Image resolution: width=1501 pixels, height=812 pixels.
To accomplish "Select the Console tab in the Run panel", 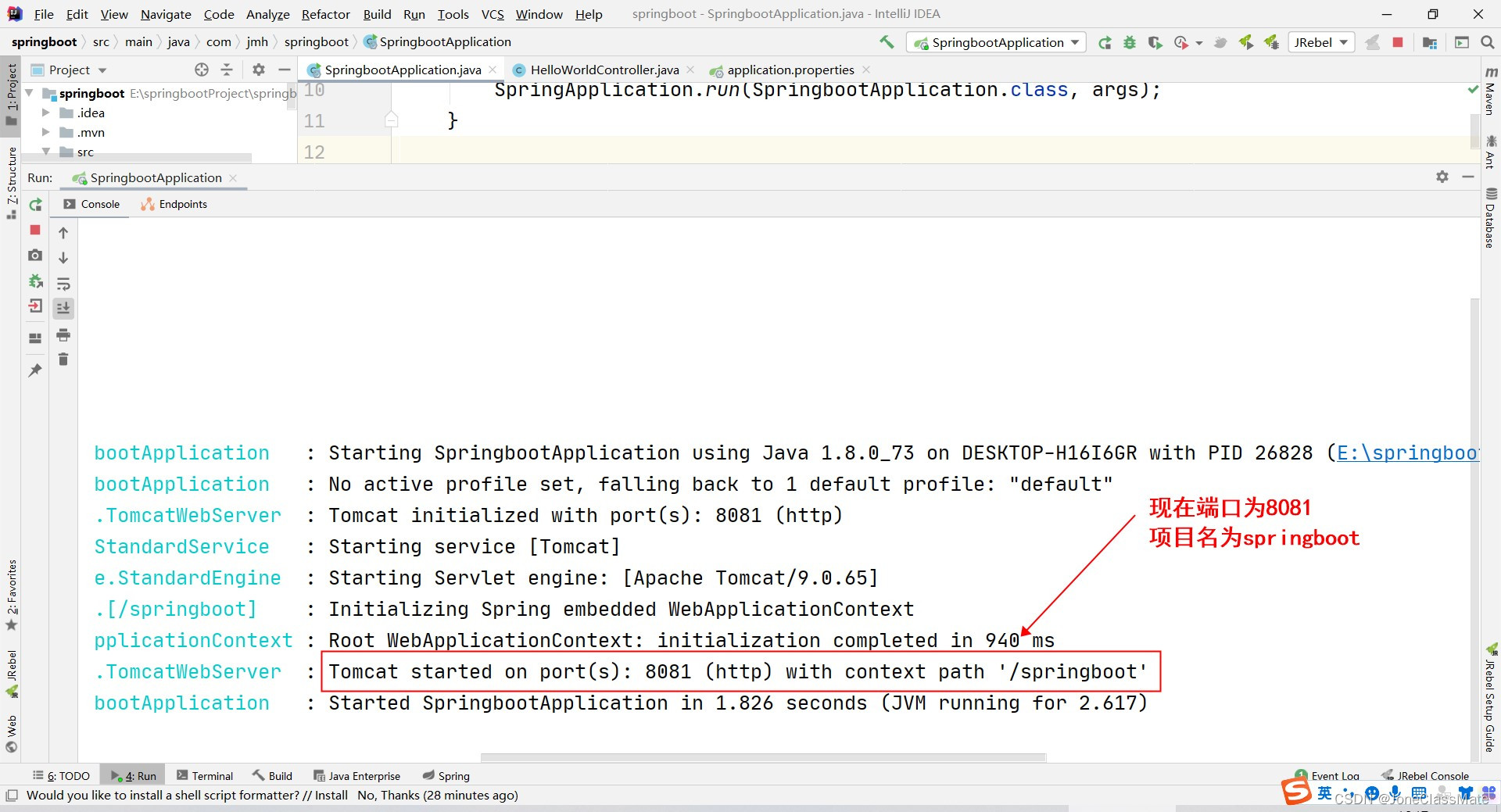I will tap(92, 204).
